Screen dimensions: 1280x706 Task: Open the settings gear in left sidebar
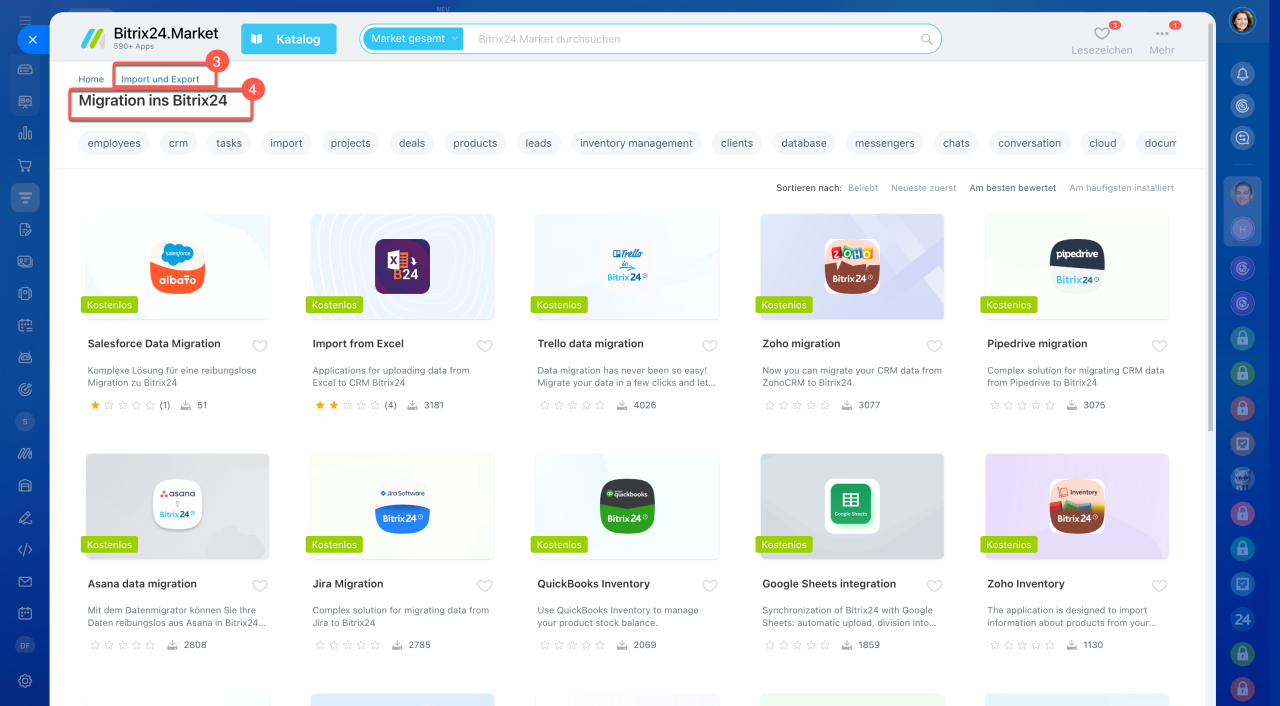[x=25, y=680]
